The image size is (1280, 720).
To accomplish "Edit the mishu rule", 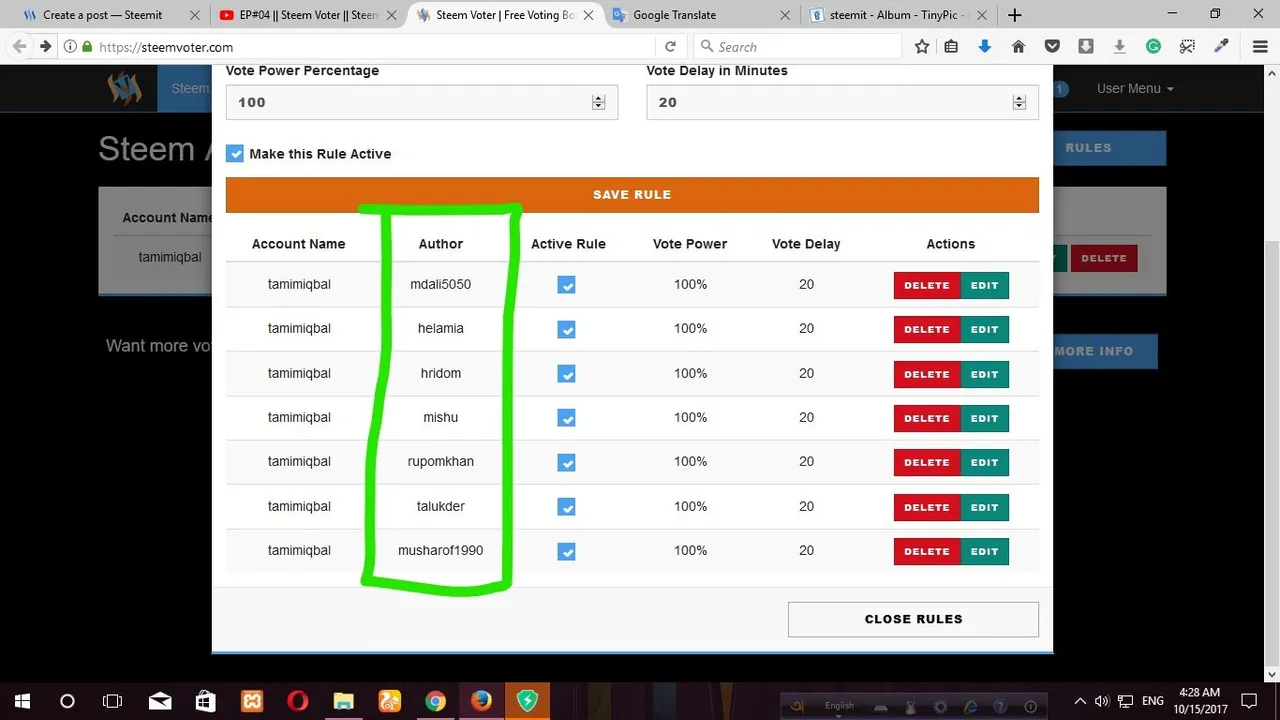I will tap(985, 418).
